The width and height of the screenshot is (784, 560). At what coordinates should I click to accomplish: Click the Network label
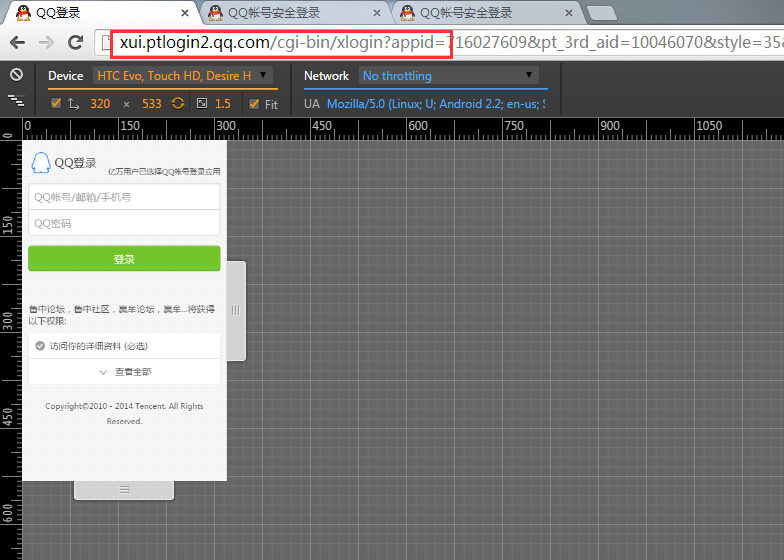point(326,76)
